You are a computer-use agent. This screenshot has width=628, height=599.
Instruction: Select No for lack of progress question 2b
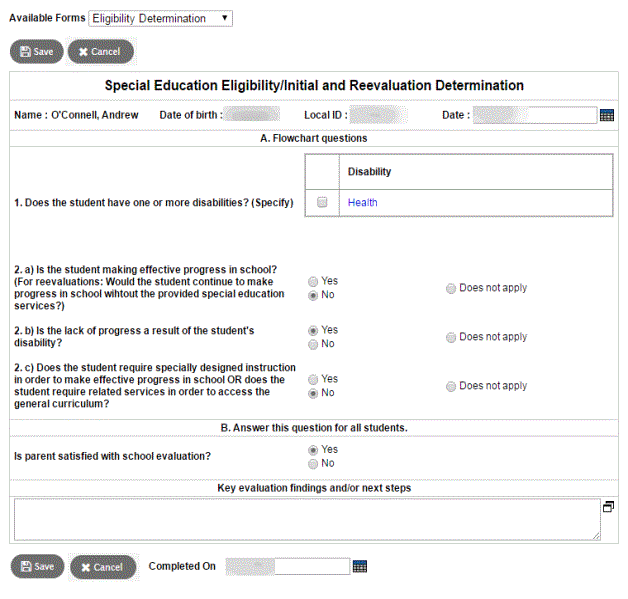pos(315,344)
